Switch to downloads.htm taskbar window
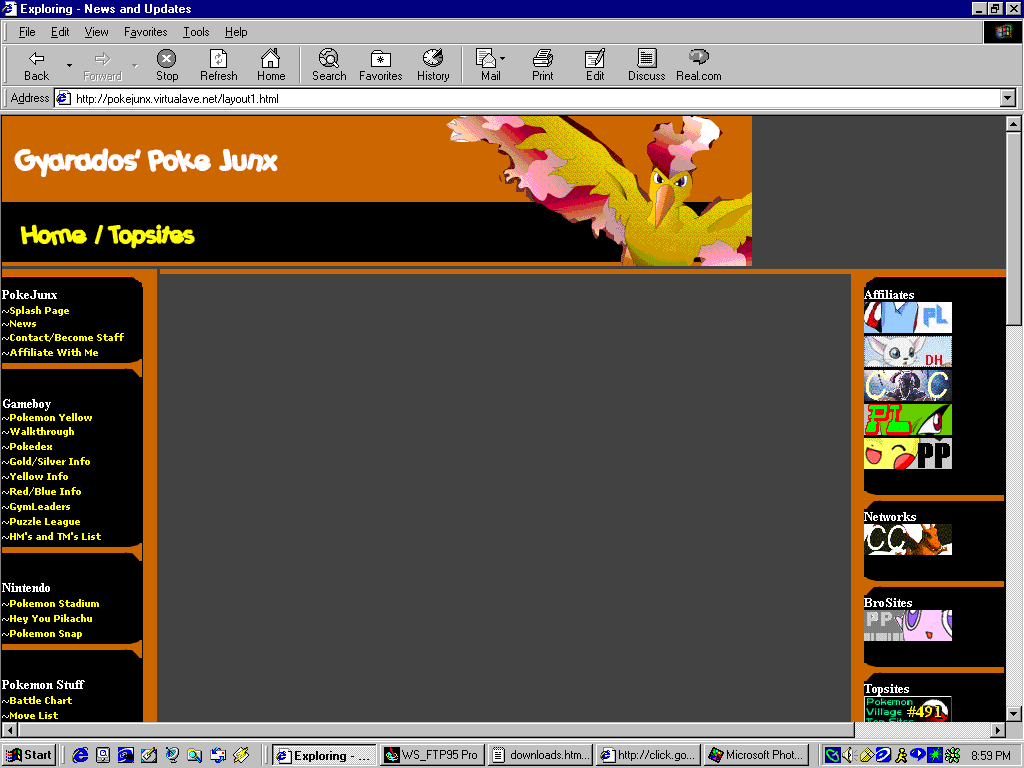1024x768 pixels. click(x=541, y=756)
